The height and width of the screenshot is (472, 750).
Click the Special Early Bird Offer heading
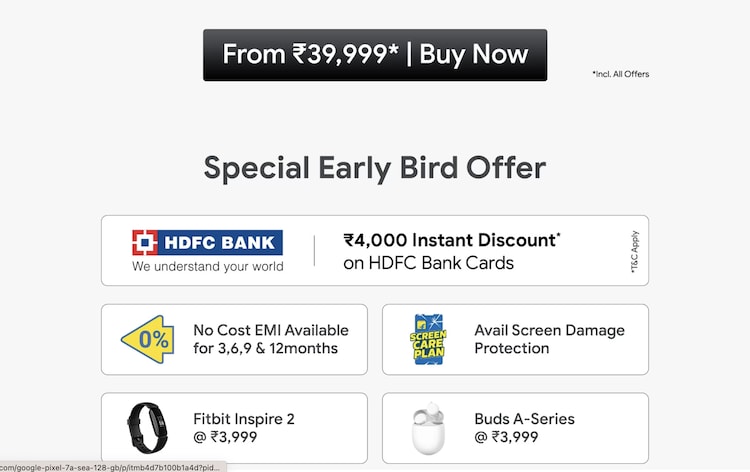pyautogui.click(x=375, y=167)
